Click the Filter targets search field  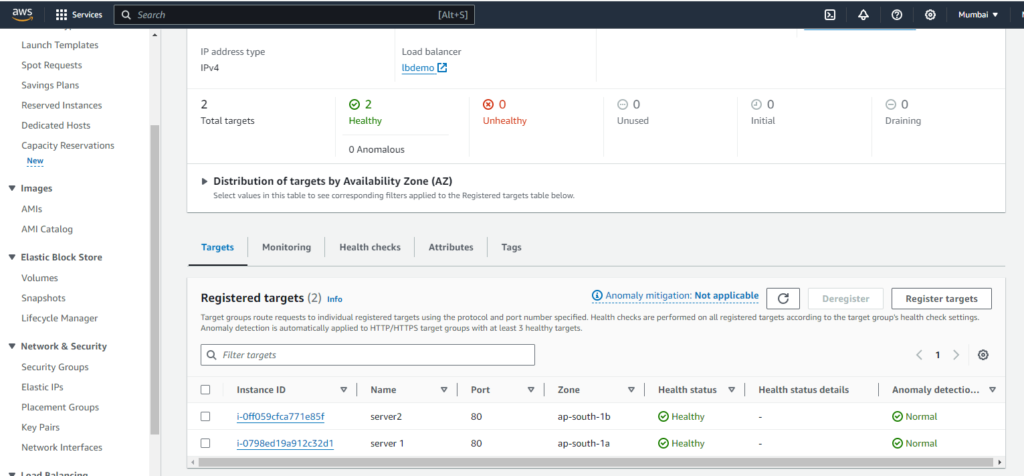pos(368,355)
